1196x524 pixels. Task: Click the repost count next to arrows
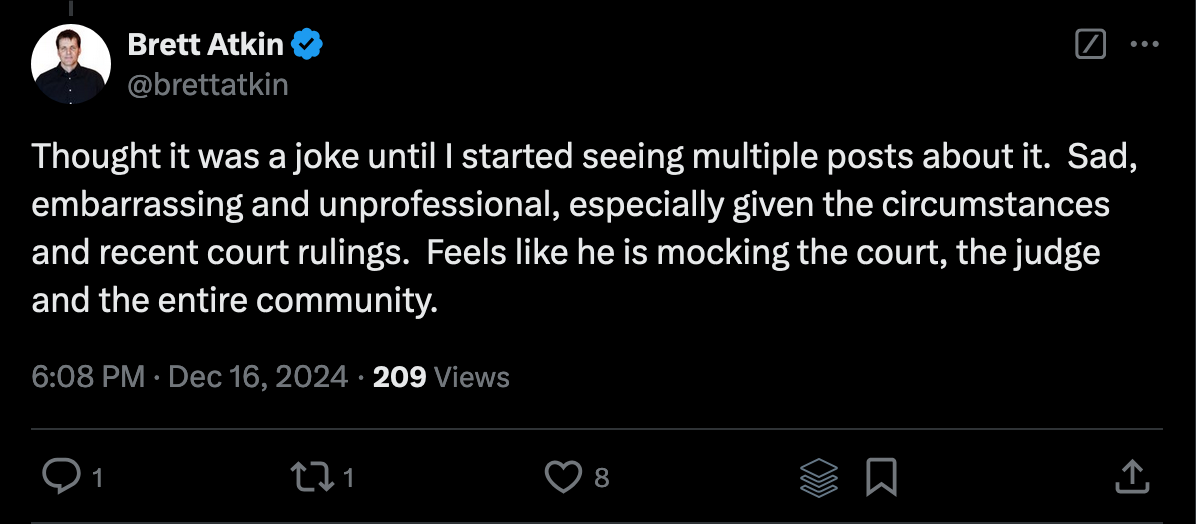349,479
